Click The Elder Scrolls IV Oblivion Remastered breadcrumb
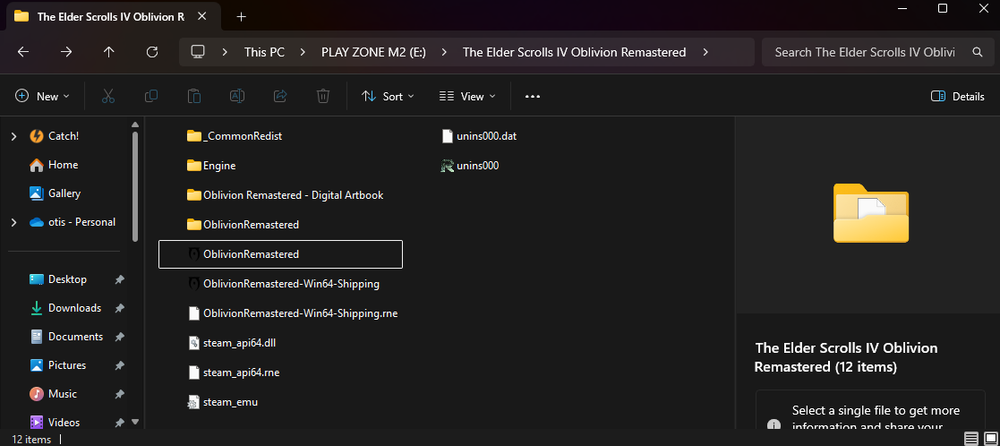Screen dimensions: 1000x446 (x=574, y=52)
